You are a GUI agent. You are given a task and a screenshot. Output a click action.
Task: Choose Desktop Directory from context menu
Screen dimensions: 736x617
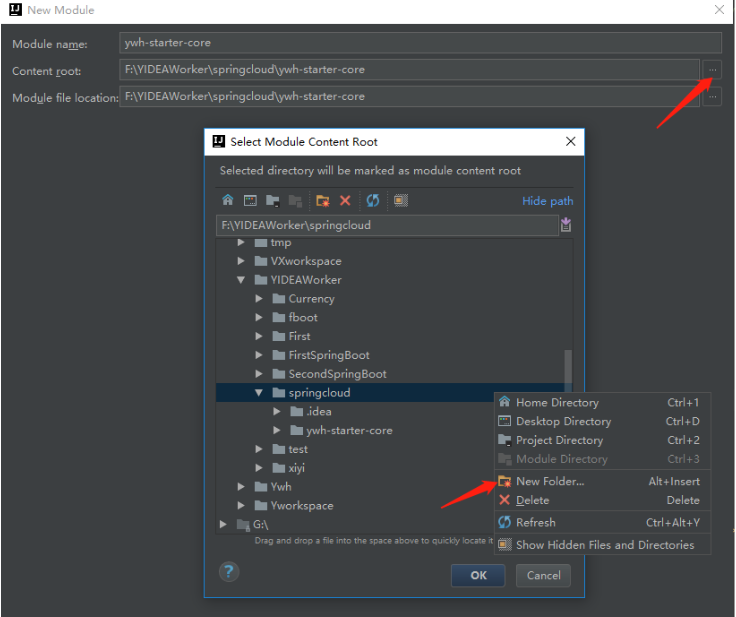pos(603,421)
